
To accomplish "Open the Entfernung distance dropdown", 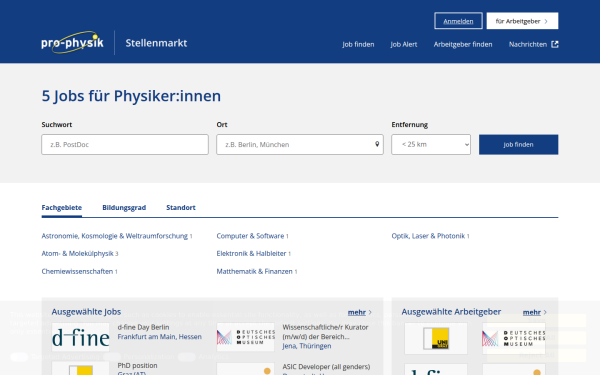I will click(x=431, y=144).
